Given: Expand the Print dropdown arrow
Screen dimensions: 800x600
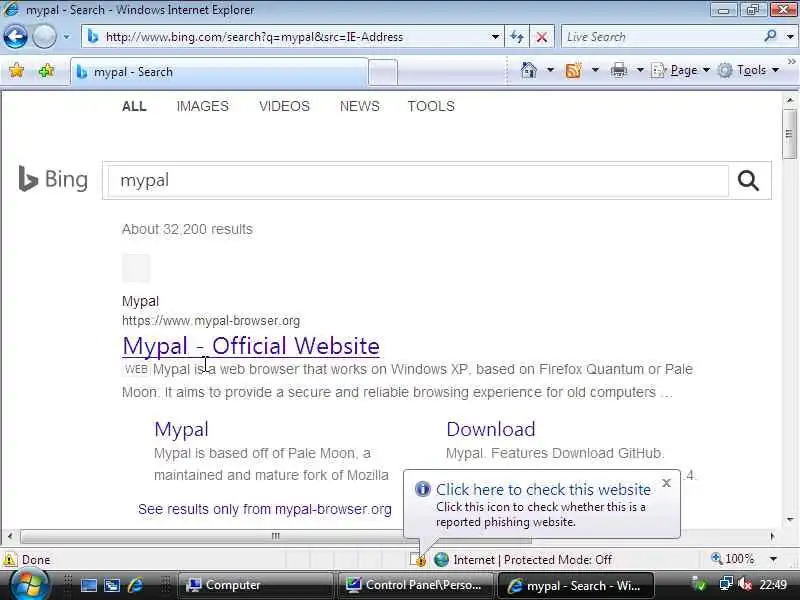Looking at the screenshot, I should pos(640,70).
